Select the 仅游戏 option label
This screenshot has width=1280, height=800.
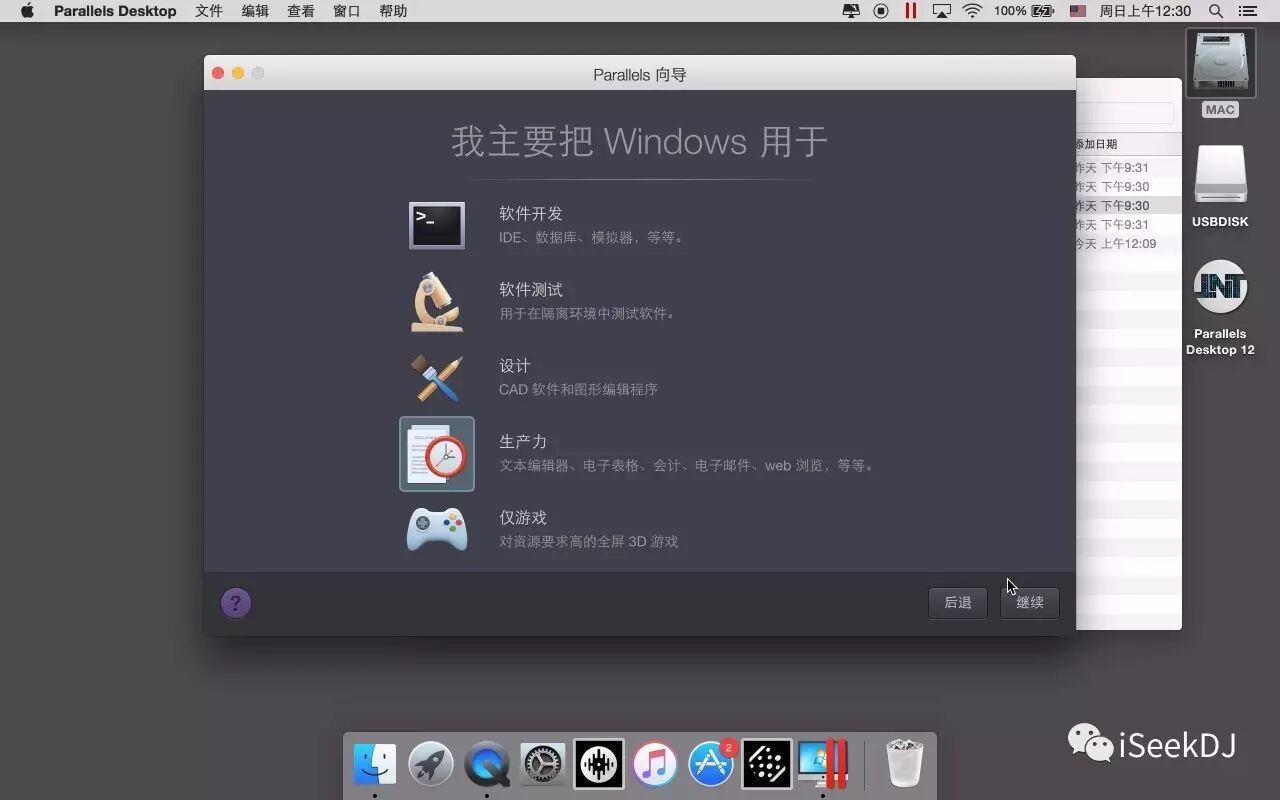pyautogui.click(x=523, y=518)
